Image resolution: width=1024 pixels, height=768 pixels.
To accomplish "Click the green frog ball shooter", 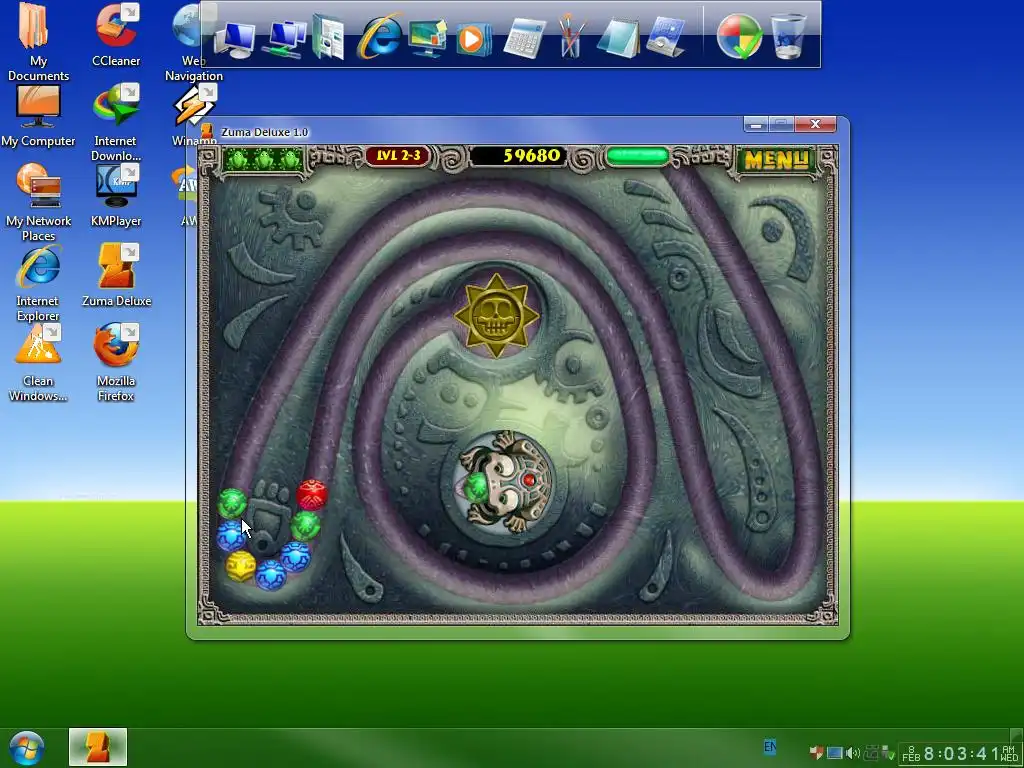I will coord(503,482).
